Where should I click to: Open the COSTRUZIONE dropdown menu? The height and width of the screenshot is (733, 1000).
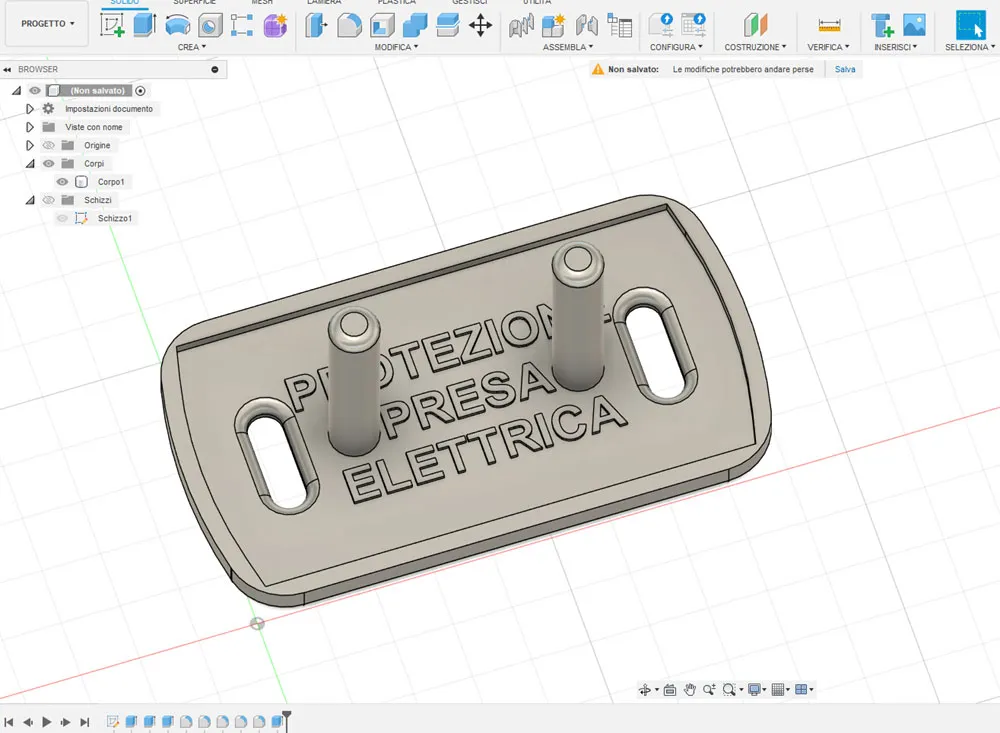755,47
